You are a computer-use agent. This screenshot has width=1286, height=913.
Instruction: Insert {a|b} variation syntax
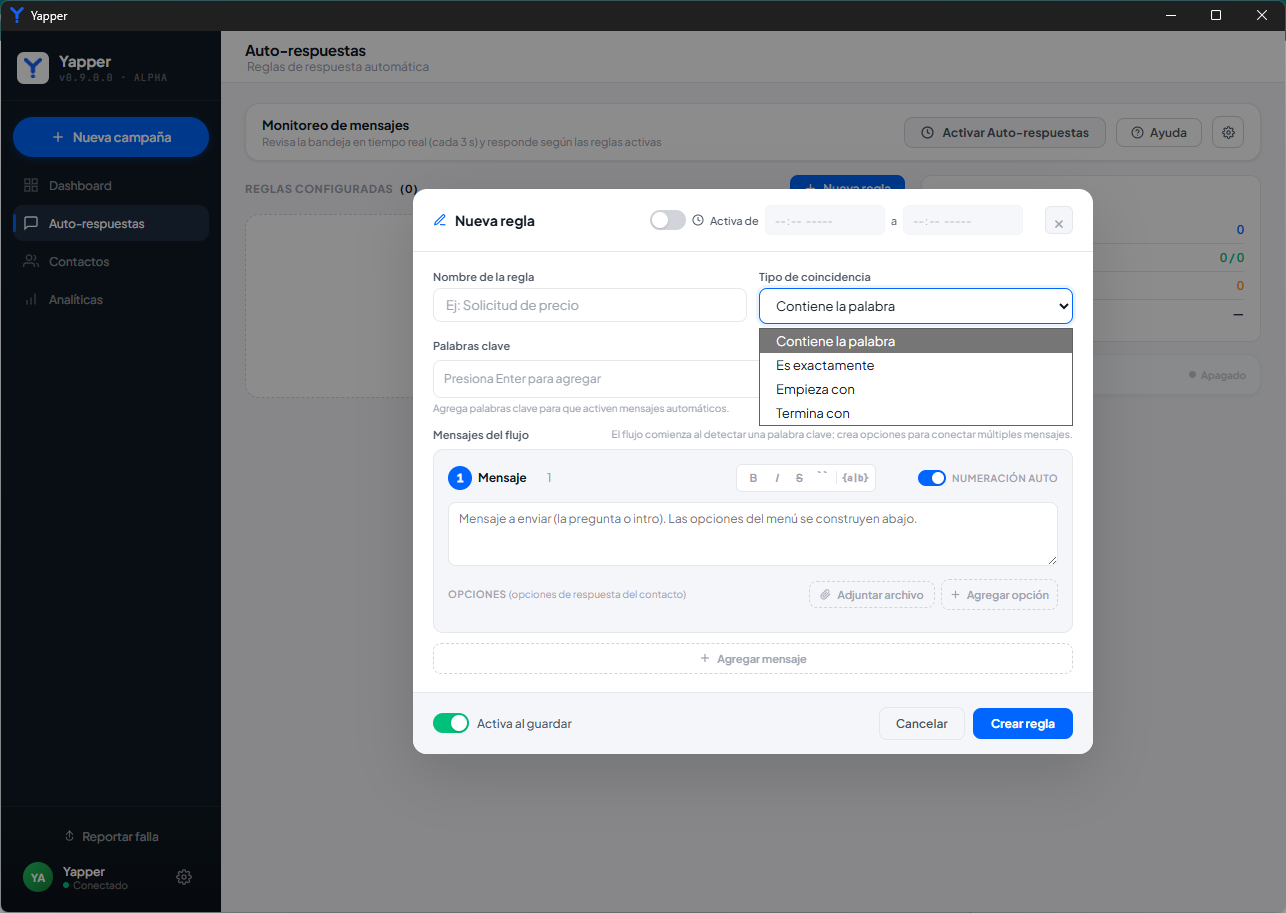(x=855, y=478)
